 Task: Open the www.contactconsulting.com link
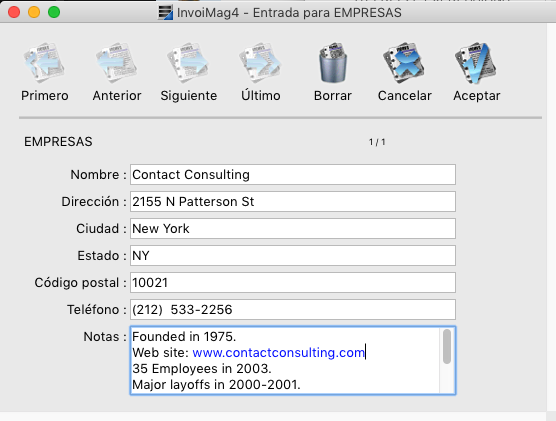(279, 353)
